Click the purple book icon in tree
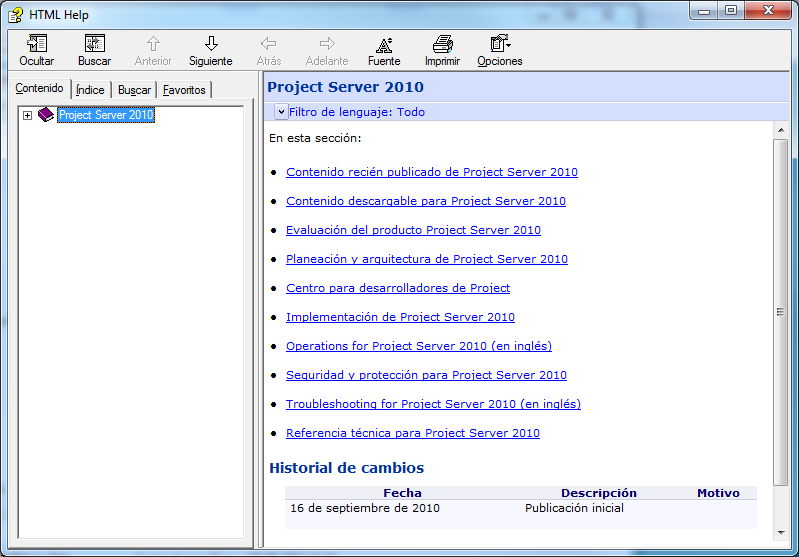This screenshot has width=799, height=557. tap(45, 115)
